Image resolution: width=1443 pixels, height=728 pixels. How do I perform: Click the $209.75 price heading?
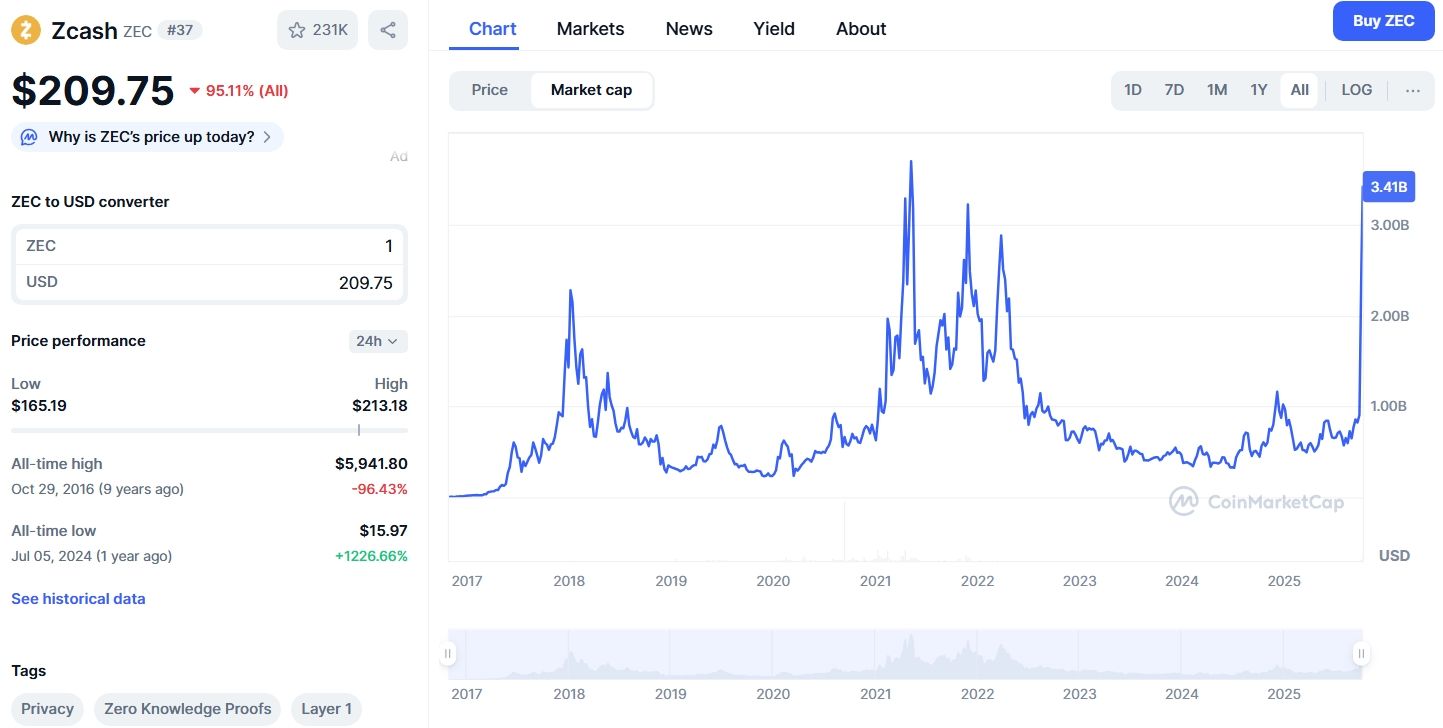click(x=93, y=91)
